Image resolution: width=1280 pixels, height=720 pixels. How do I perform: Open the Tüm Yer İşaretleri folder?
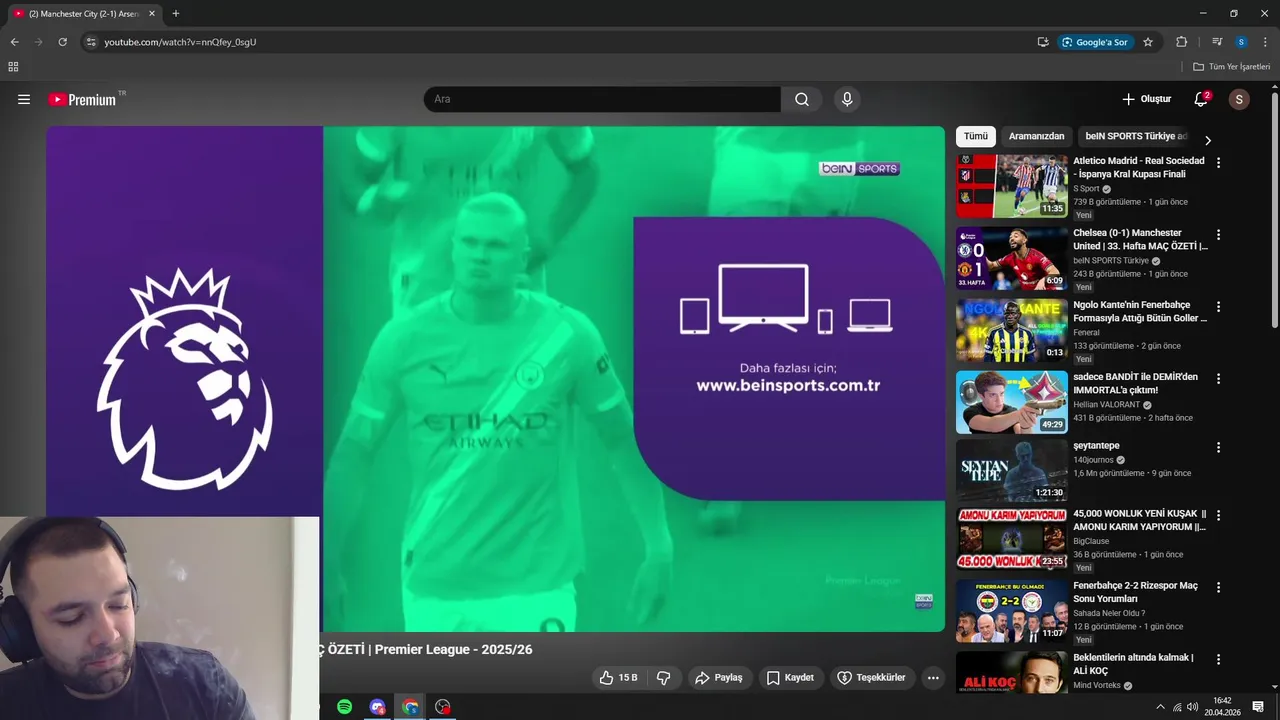click(x=1232, y=67)
